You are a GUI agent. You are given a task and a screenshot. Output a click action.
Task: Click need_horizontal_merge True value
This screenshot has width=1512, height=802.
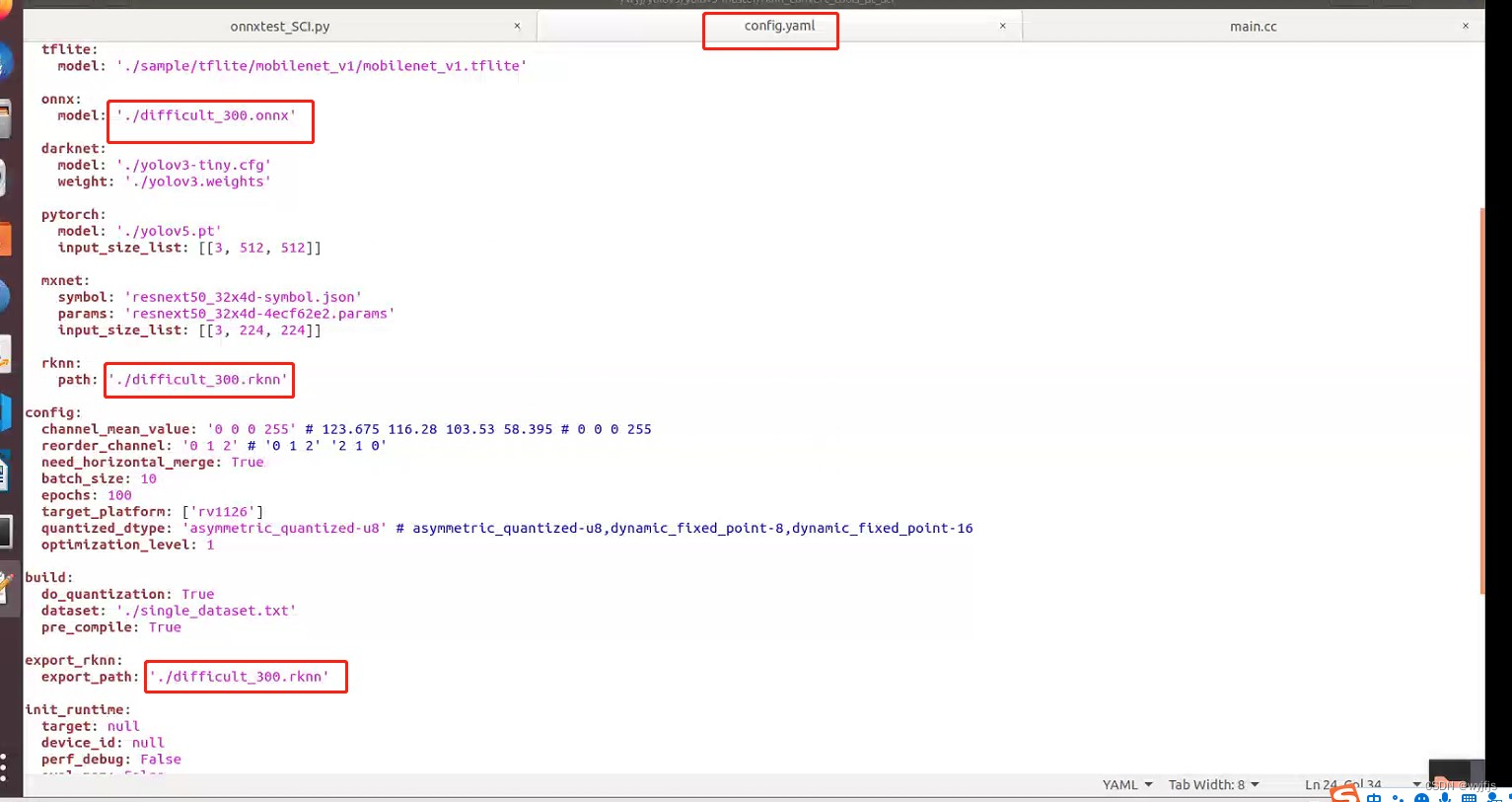point(248,462)
